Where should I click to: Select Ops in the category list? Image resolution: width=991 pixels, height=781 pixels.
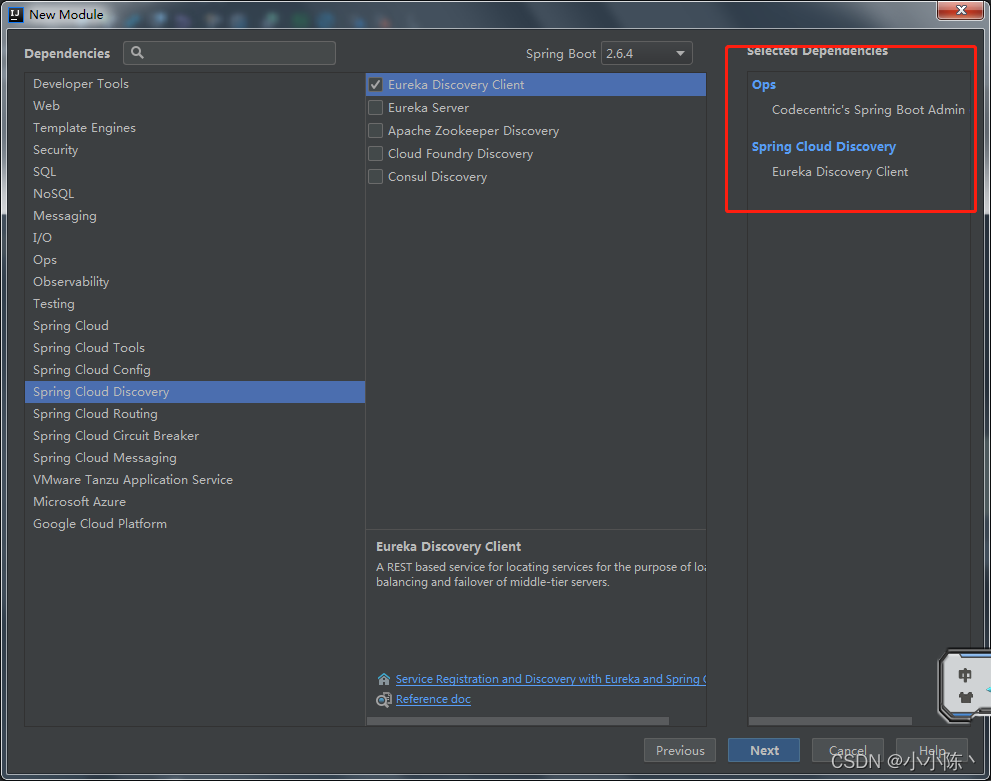pos(195,260)
